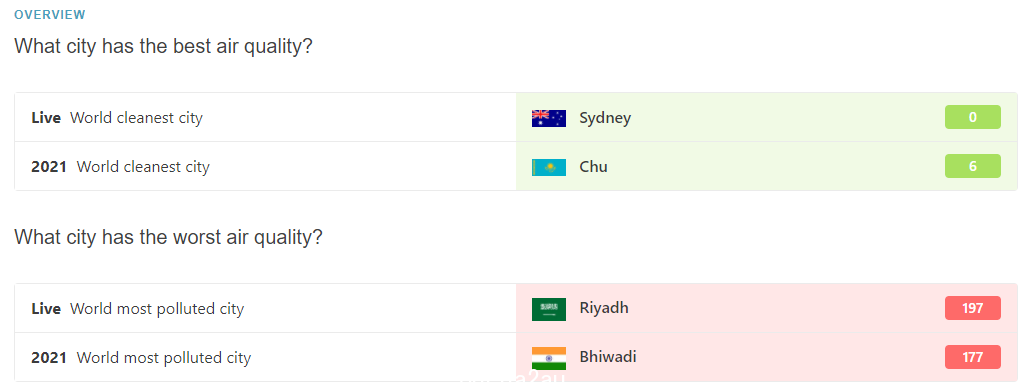Click the bold Live label in polluted row
This screenshot has height=391, width=1025.
click(x=46, y=309)
